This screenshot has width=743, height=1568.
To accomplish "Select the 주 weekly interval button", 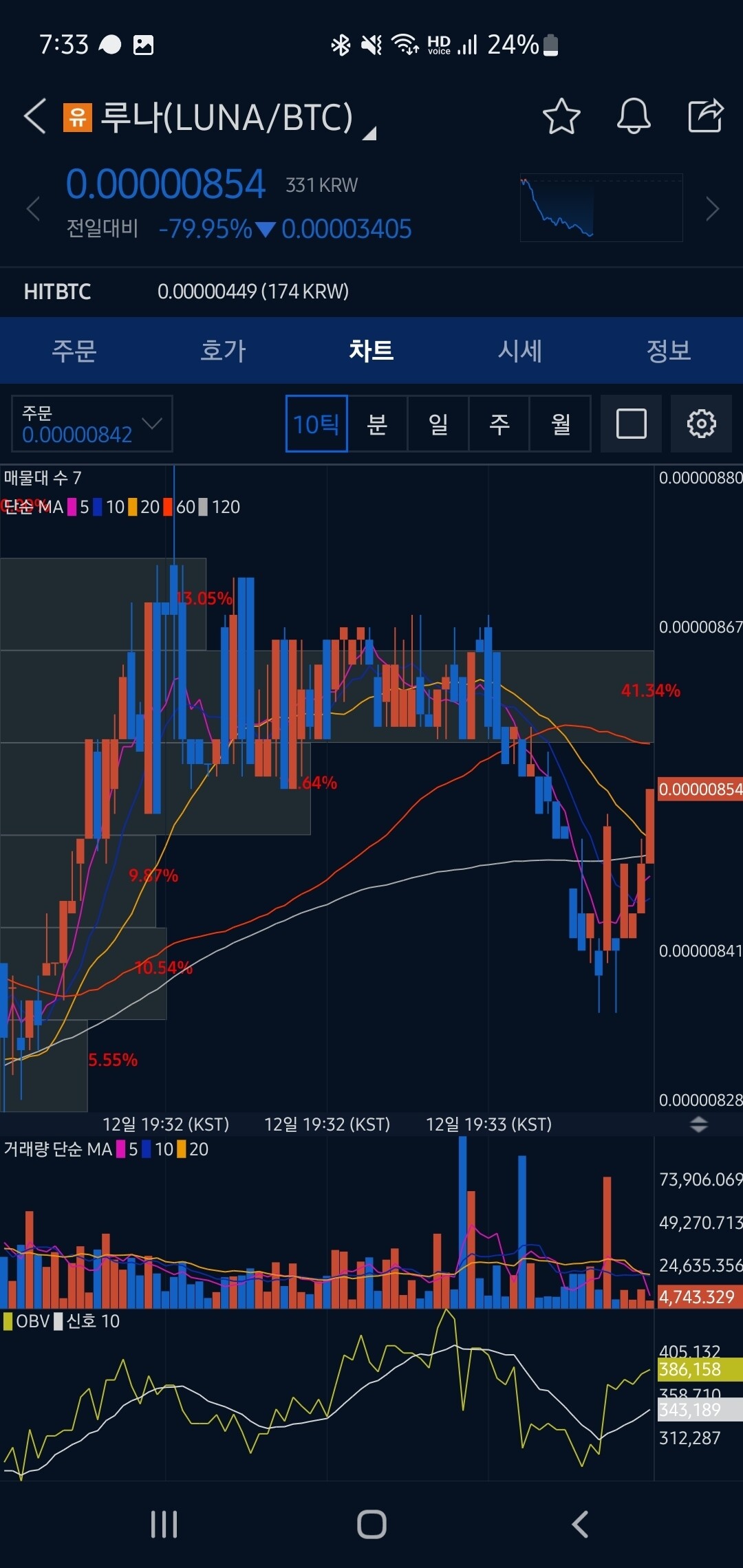I will (499, 424).
